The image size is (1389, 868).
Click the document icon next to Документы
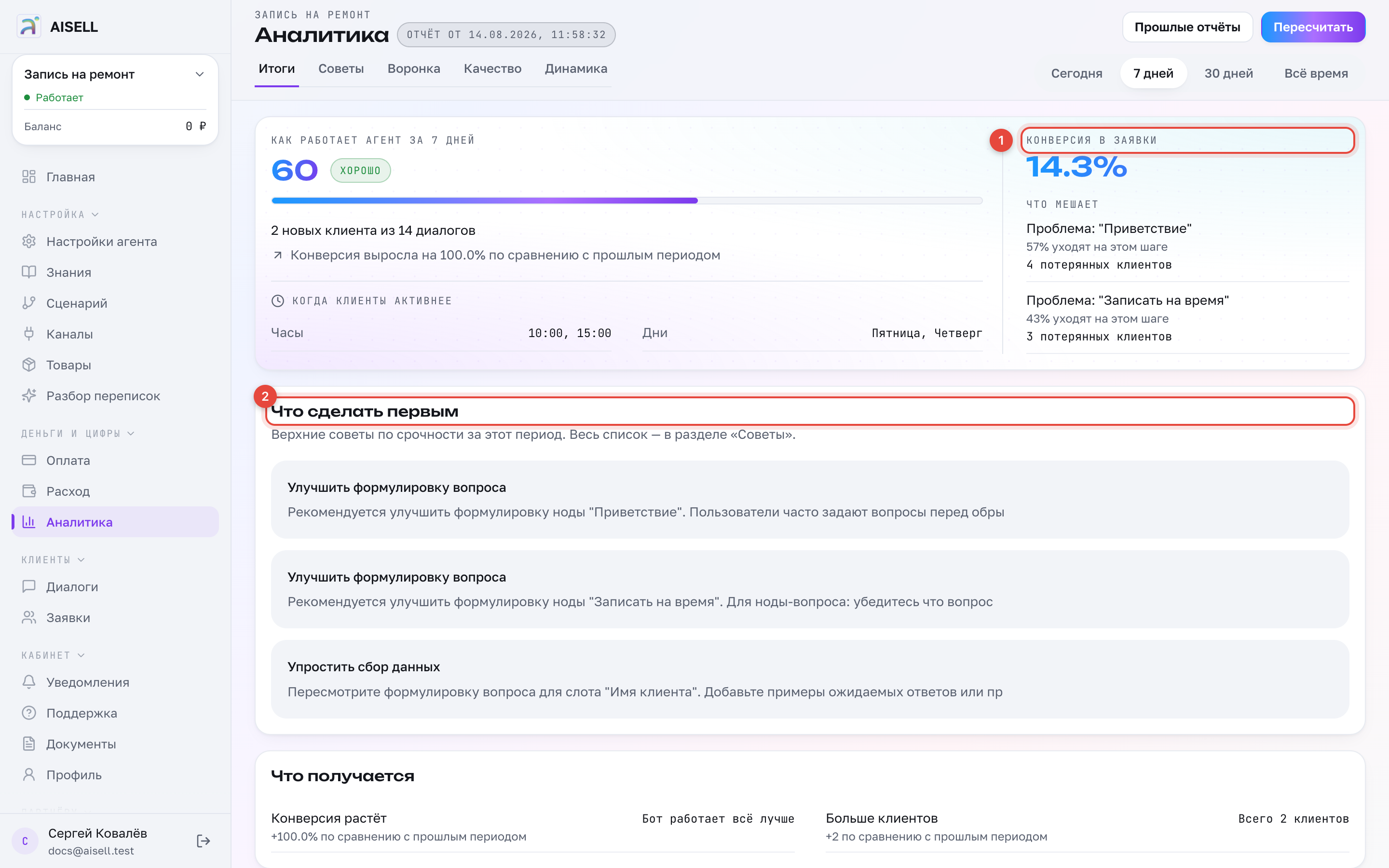(29, 744)
